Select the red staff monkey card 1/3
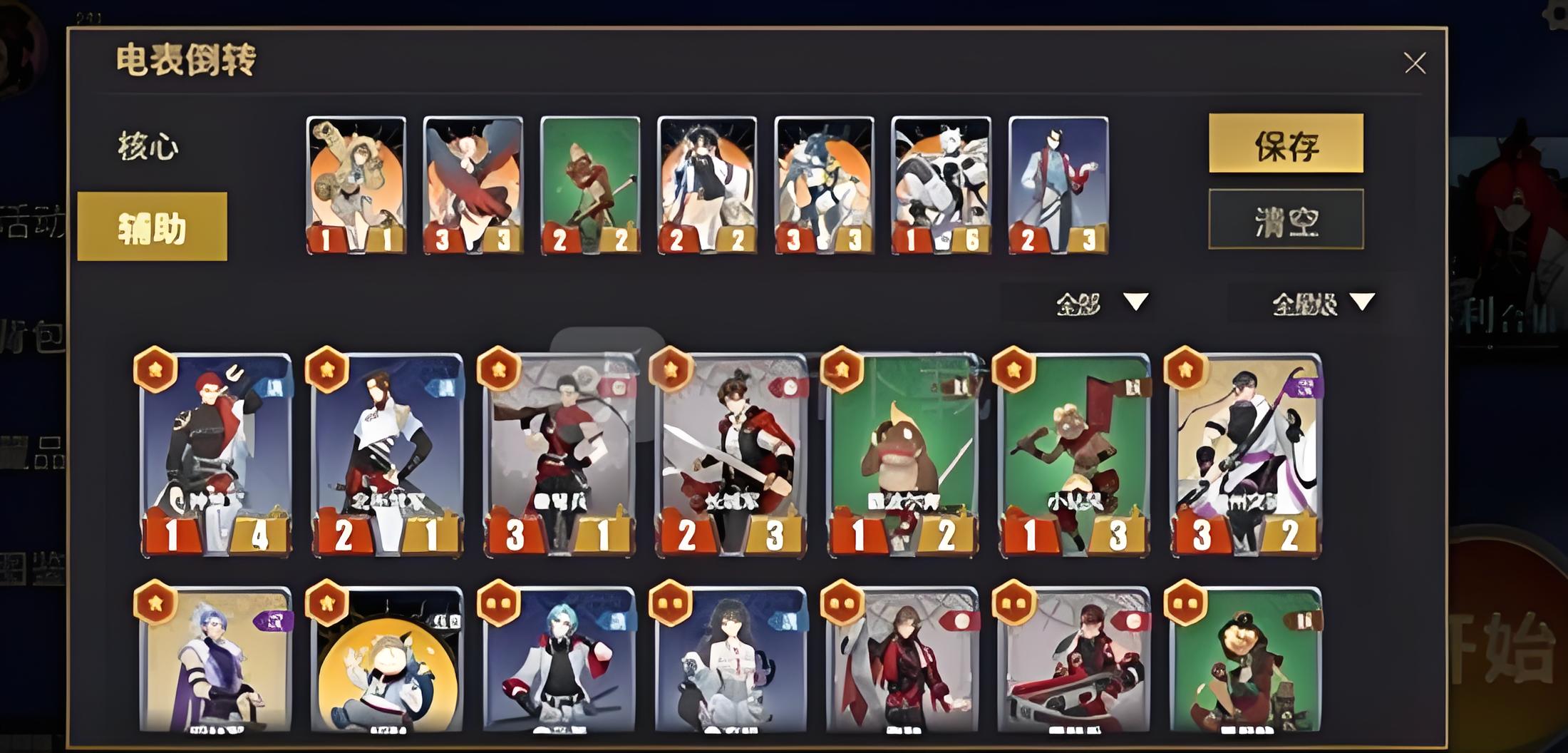Image resolution: width=1568 pixels, height=753 pixels. pos(1074,455)
